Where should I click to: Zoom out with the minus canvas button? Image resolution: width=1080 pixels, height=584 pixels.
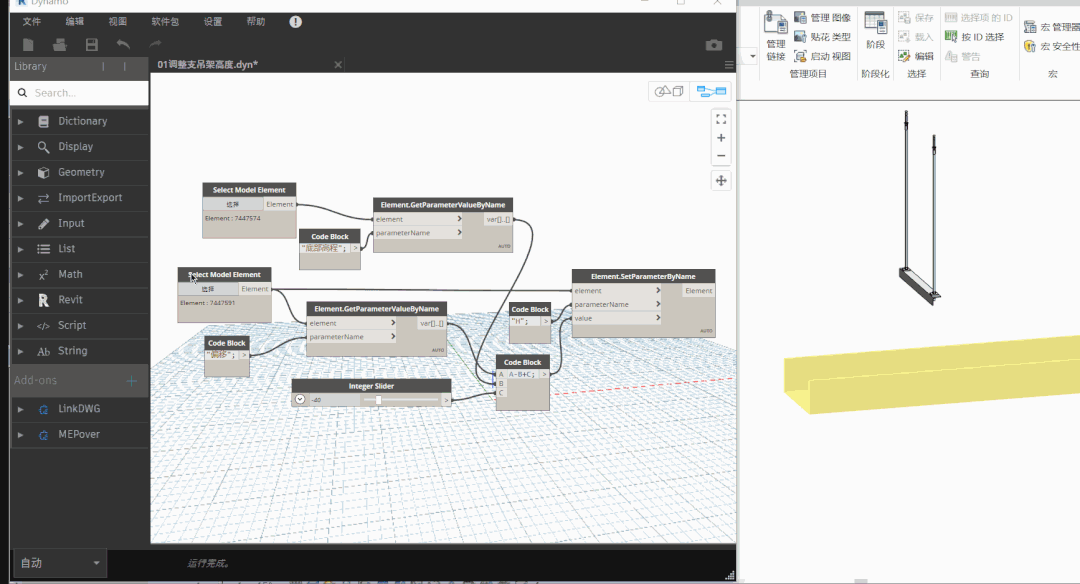click(x=721, y=156)
